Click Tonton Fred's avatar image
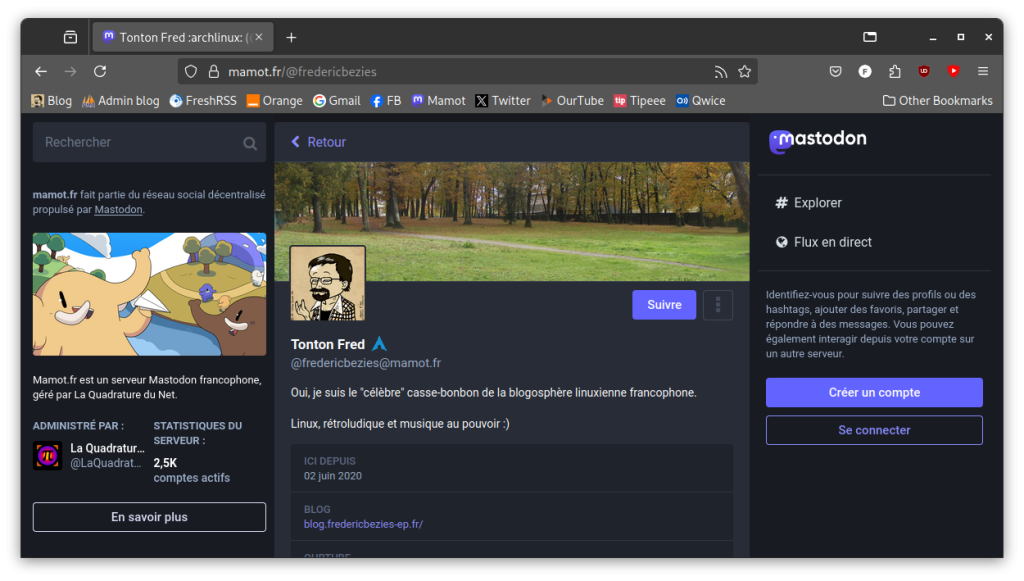This screenshot has height=581, width=1024. pyautogui.click(x=328, y=283)
